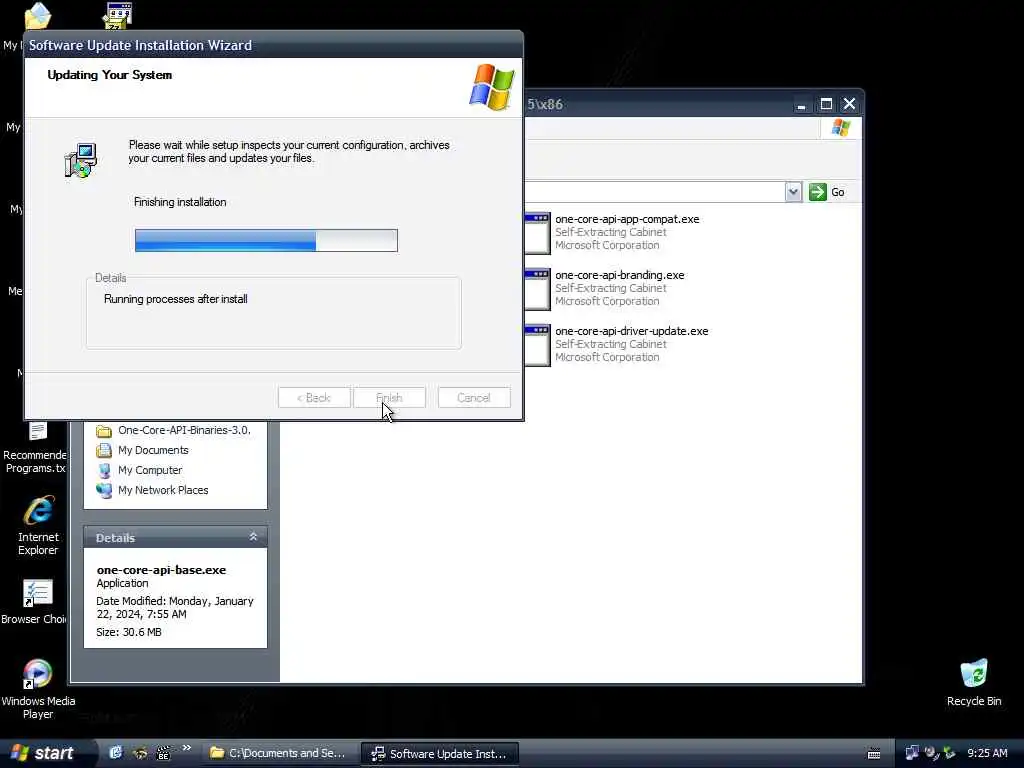Select the one-core-api-app-compat.exe file name
Image resolution: width=1024 pixels, height=768 pixels.
click(x=627, y=219)
